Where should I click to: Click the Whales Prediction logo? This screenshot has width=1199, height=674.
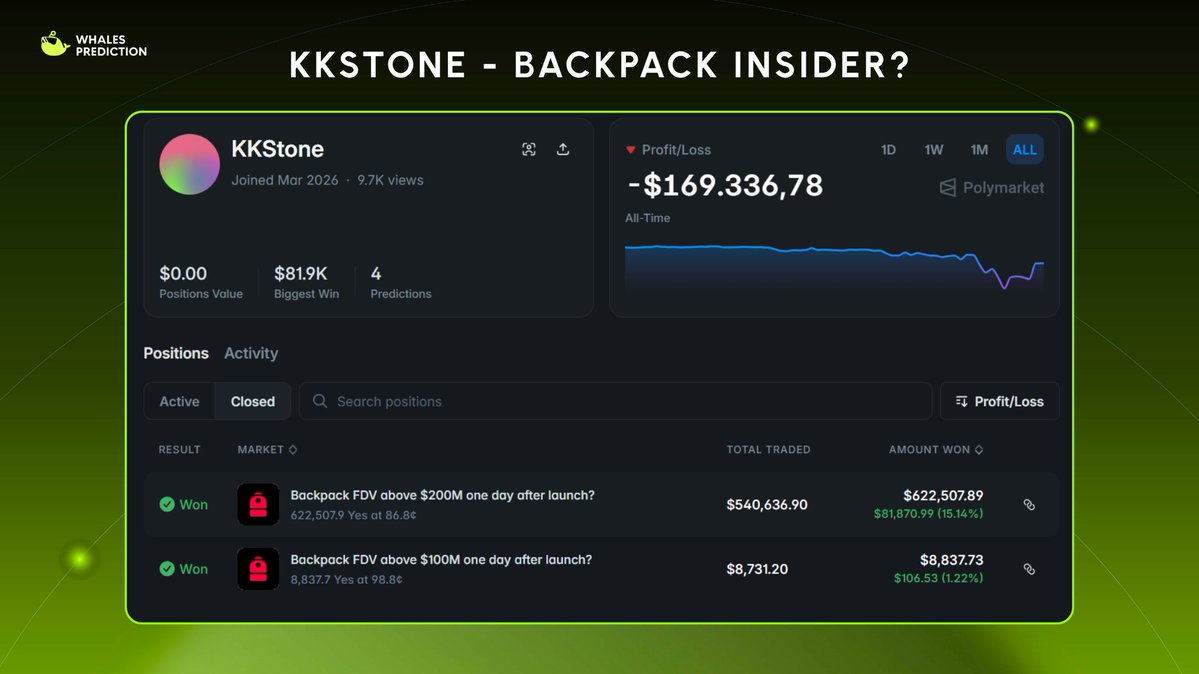[93, 45]
